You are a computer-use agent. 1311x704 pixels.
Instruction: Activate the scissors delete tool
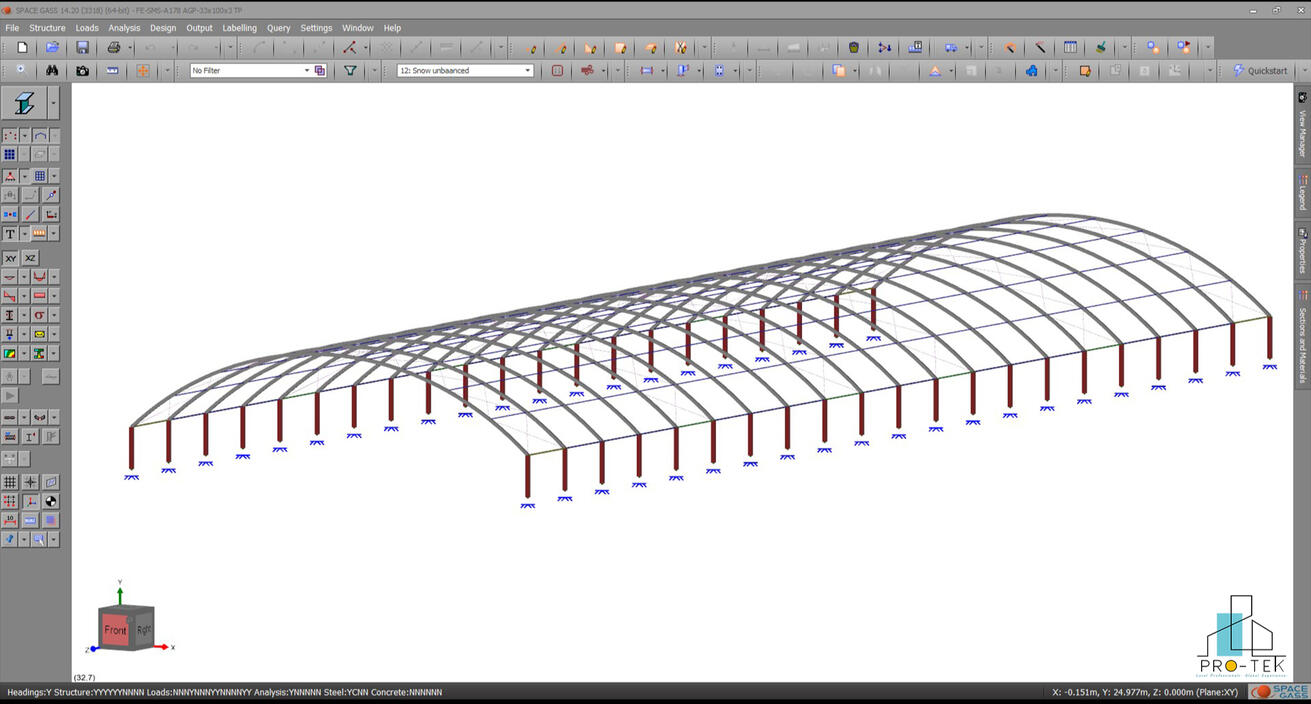pos(679,48)
